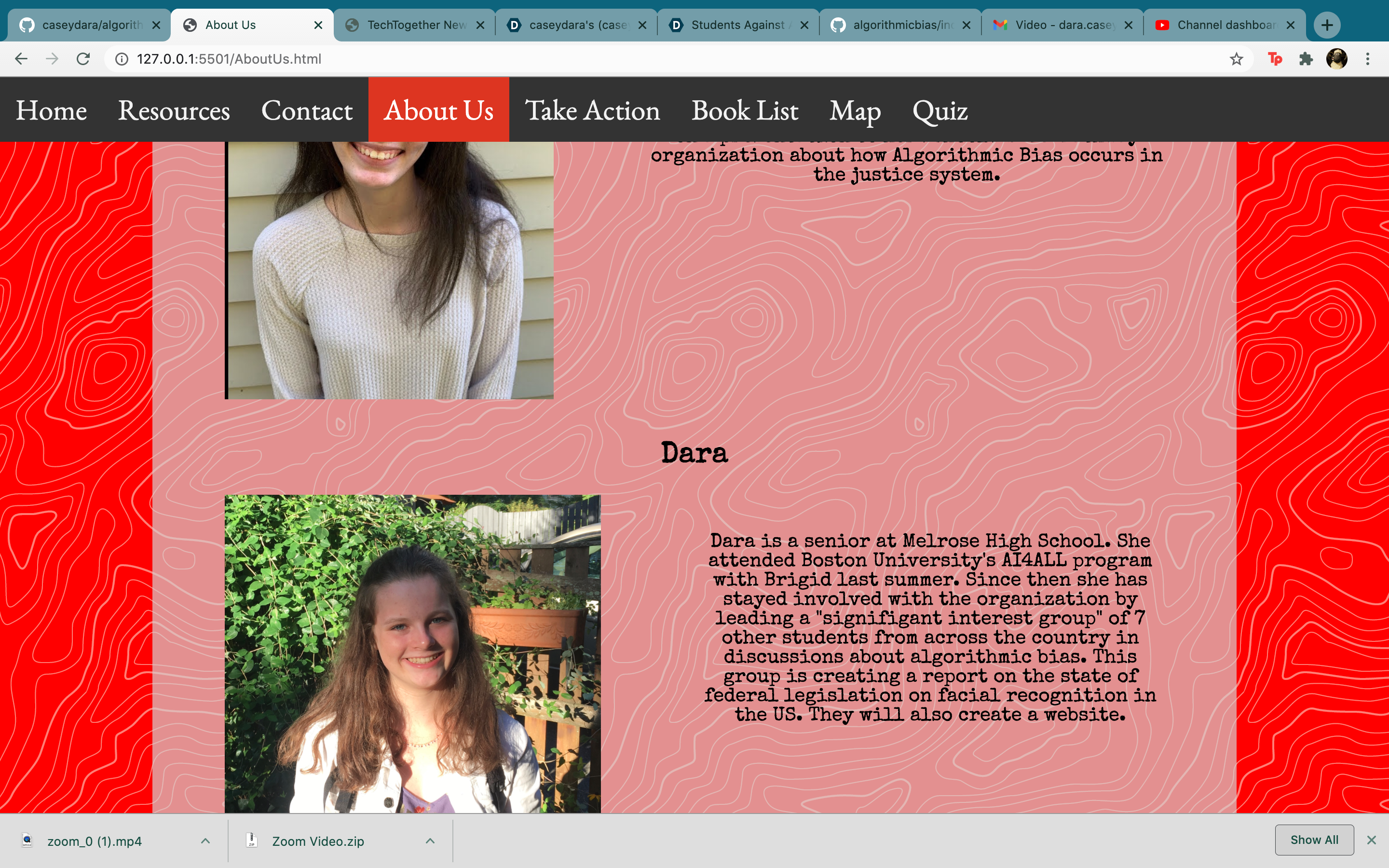Open the Extensions puzzle piece menu
This screenshot has height=868, width=1389.
(1306, 58)
